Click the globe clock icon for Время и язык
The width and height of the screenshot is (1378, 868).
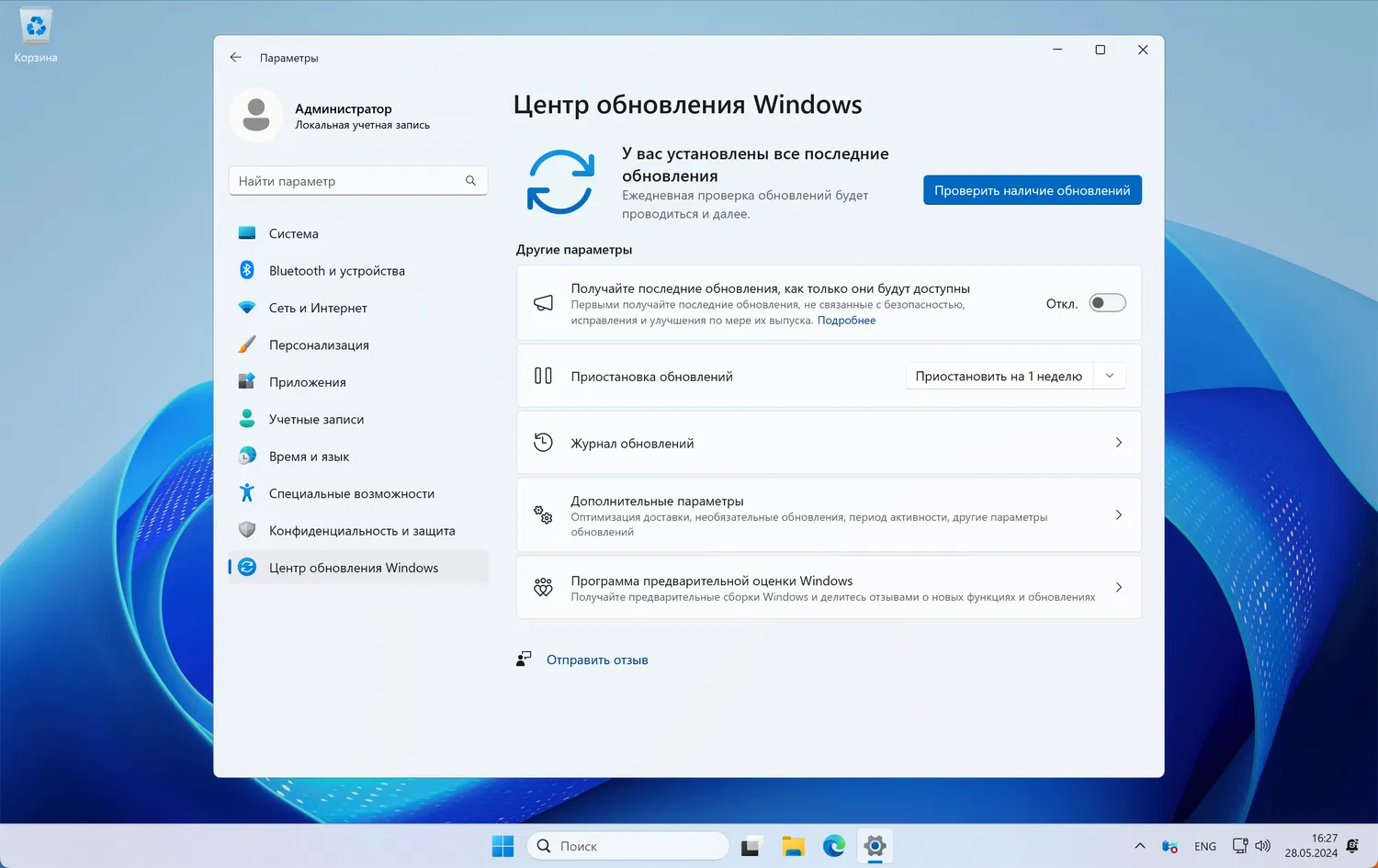[x=247, y=456]
